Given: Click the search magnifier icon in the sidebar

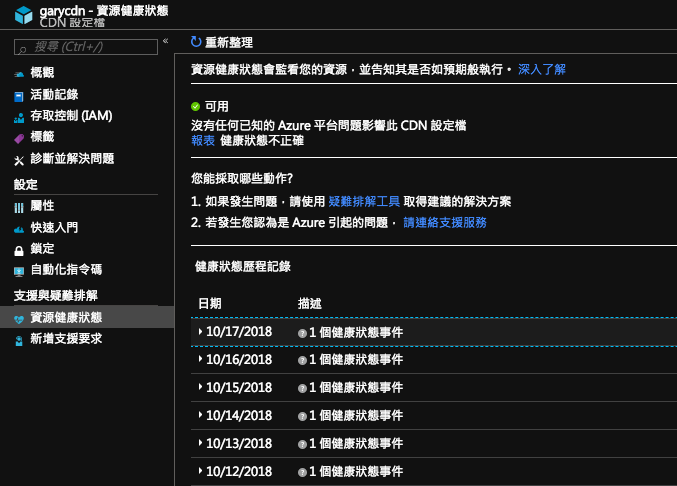Looking at the screenshot, I should [x=22, y=50].
